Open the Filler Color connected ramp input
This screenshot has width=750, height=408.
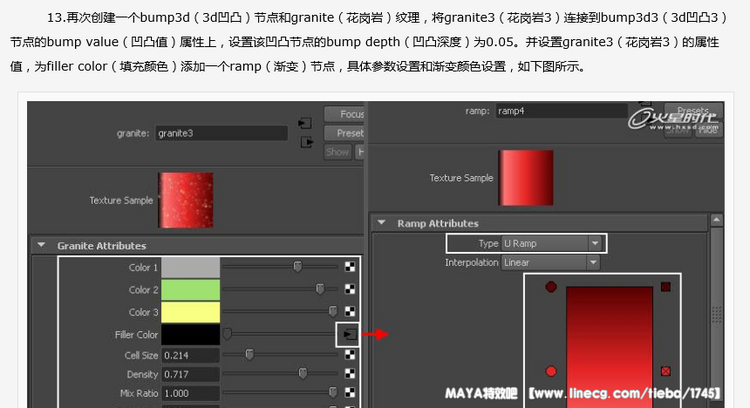coord(348,334)
